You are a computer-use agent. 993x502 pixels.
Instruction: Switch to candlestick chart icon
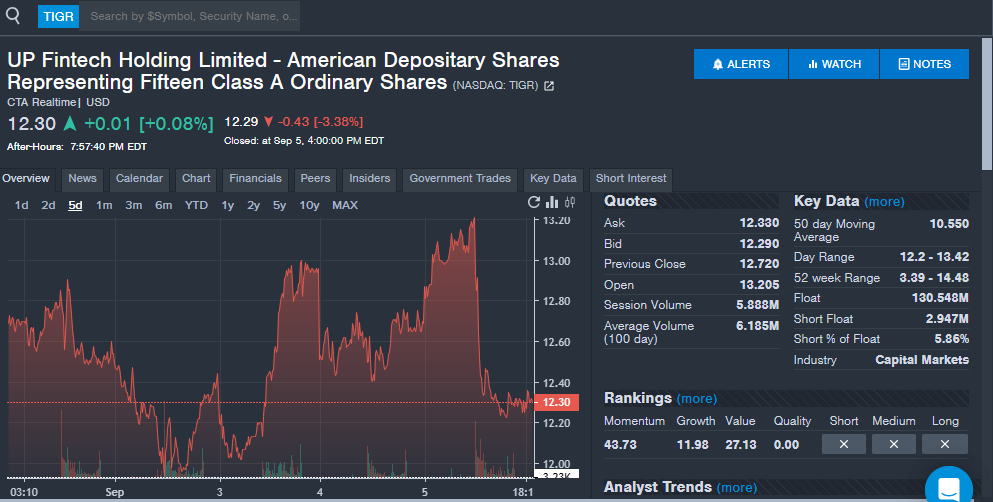[x=570, y=202]
